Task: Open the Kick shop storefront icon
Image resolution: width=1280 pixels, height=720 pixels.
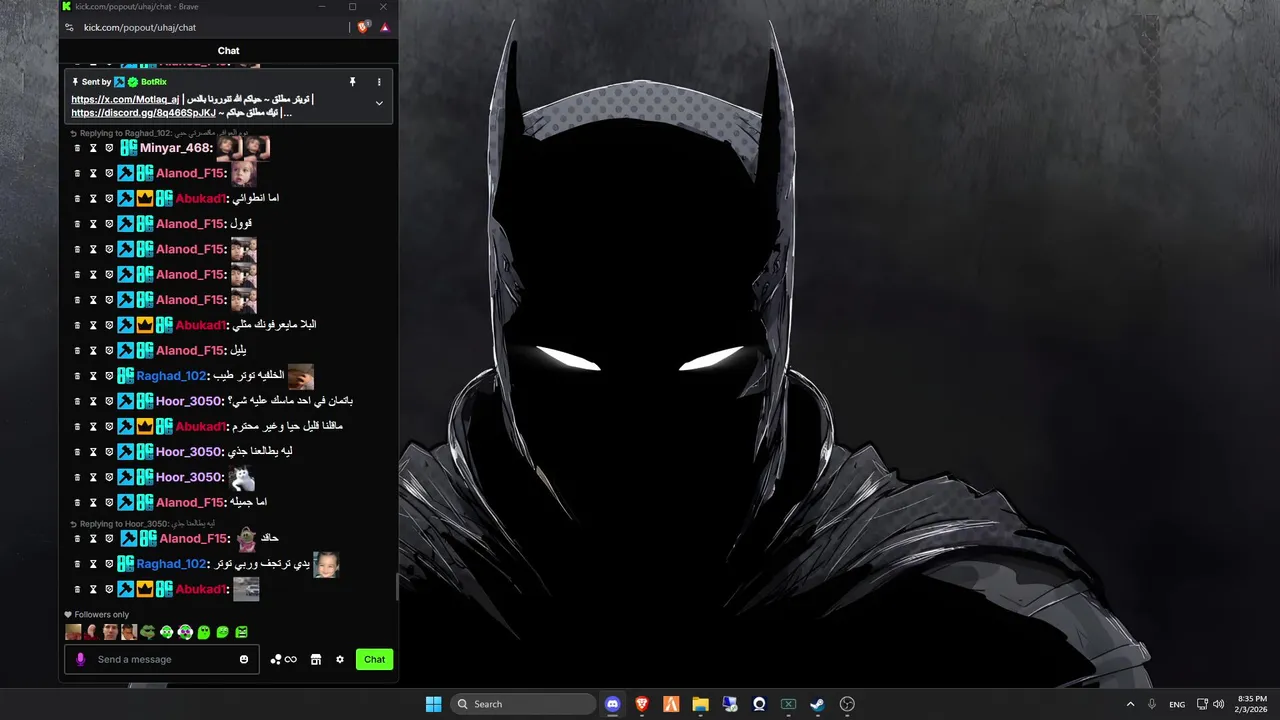Action: tap(316, 659)
